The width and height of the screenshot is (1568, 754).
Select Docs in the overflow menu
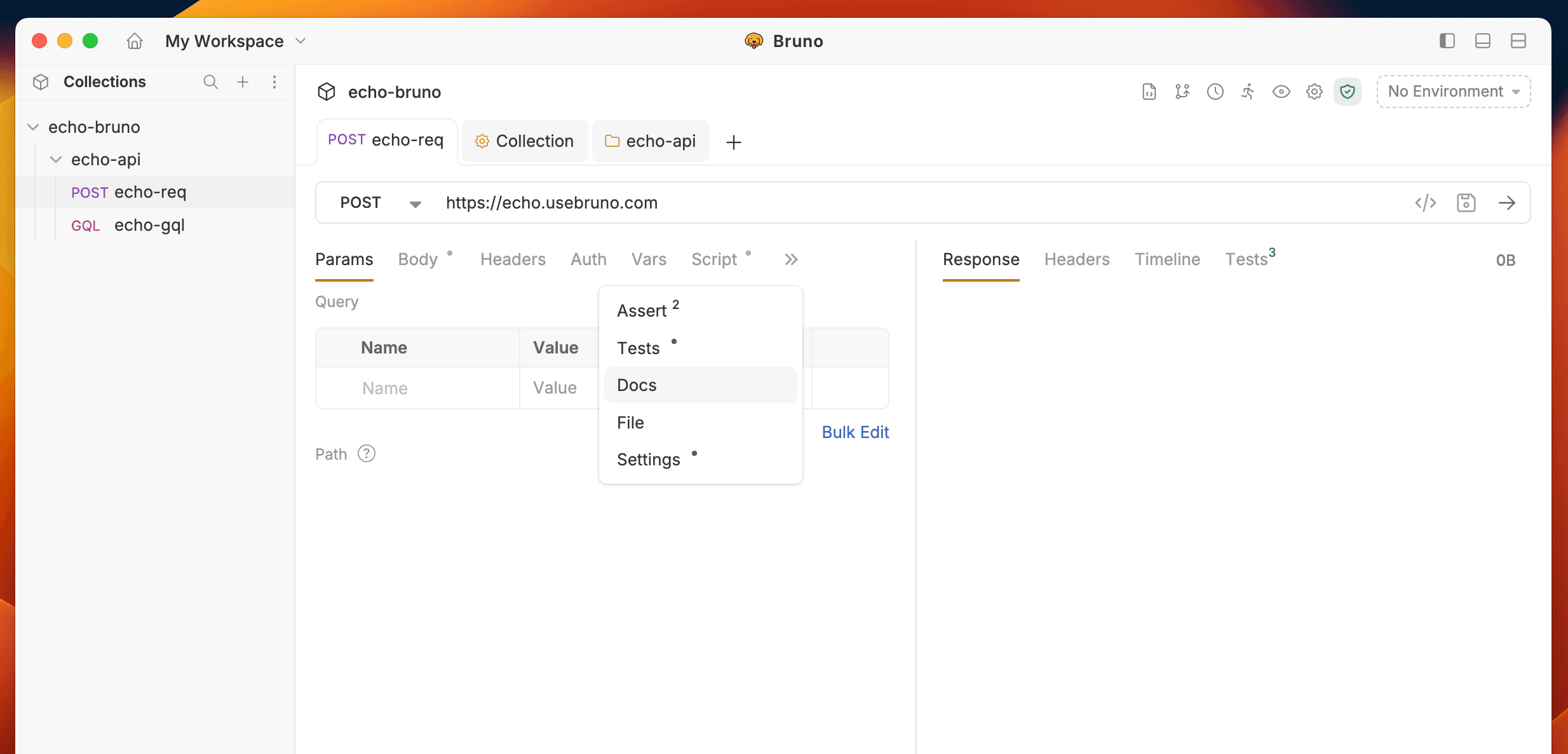[x=637, y=385]
